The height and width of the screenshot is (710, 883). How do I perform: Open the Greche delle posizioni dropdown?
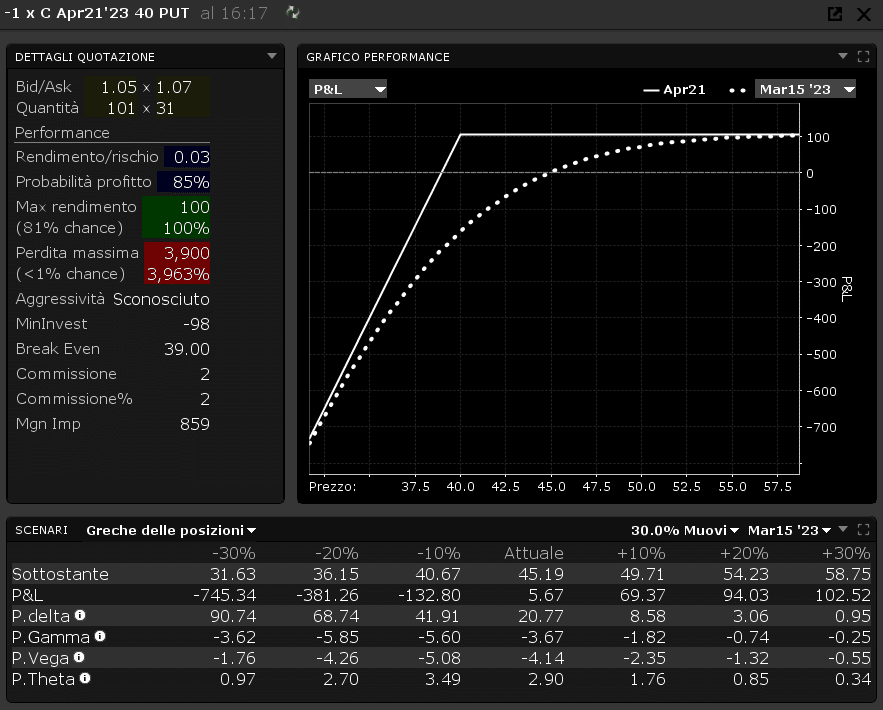pos(171,530)
